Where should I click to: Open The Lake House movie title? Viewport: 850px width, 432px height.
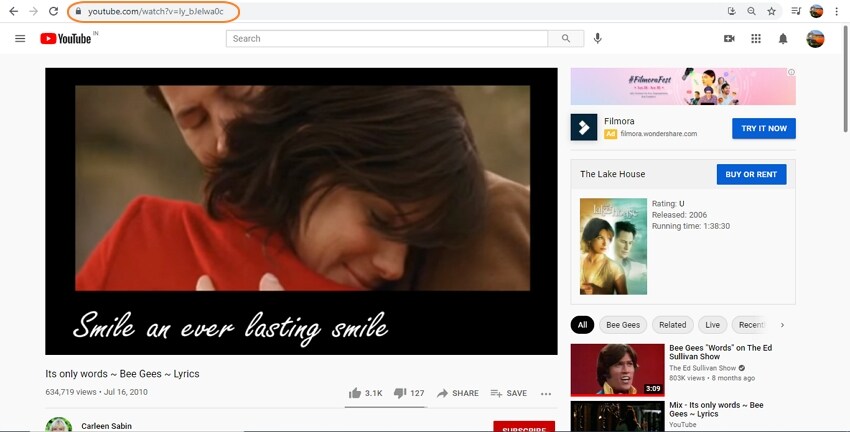(613, 174)
